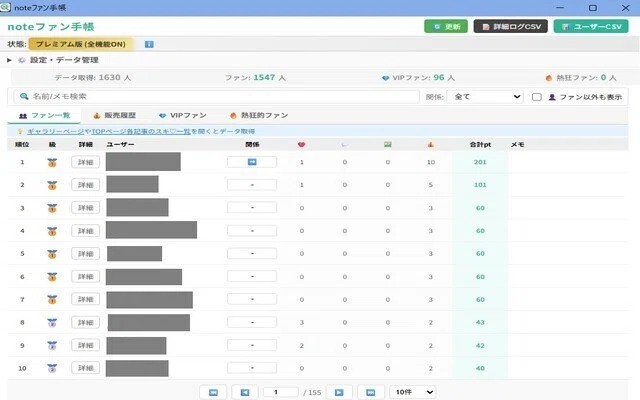Switch to the ファン一覧 tab
The height and width of the screenshot is (400, 640).
(44, 116)
